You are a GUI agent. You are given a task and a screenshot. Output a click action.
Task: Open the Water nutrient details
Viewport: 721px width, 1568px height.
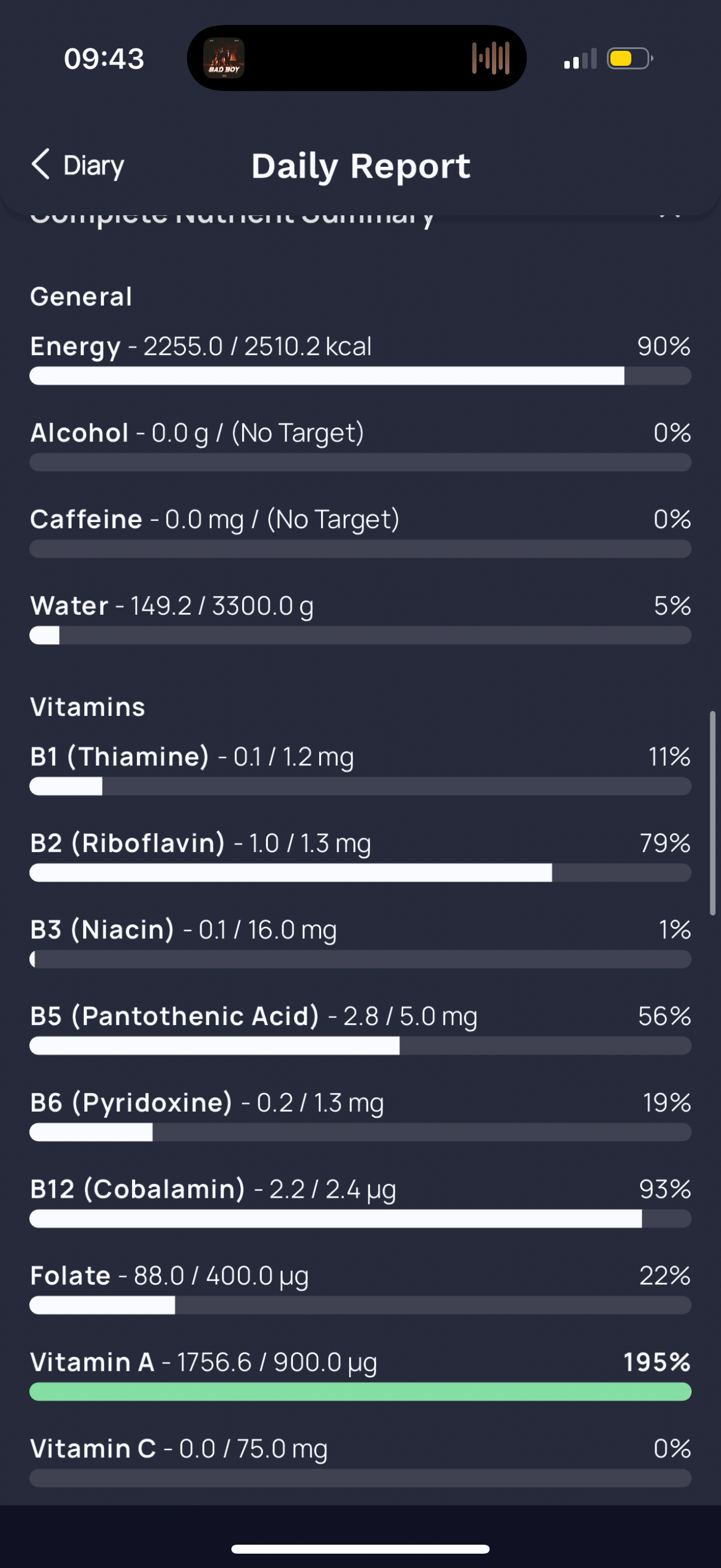(x=360, y=618)
